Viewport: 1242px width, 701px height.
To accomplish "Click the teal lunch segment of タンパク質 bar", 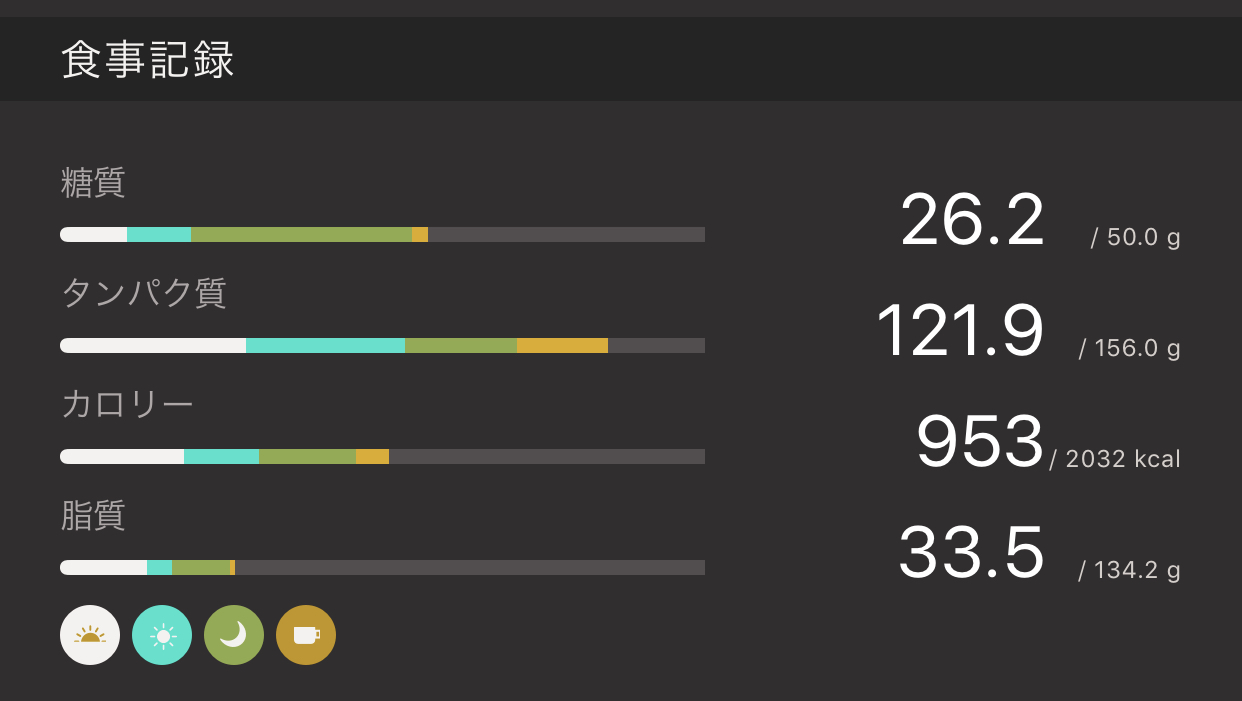I will (325, 346).
